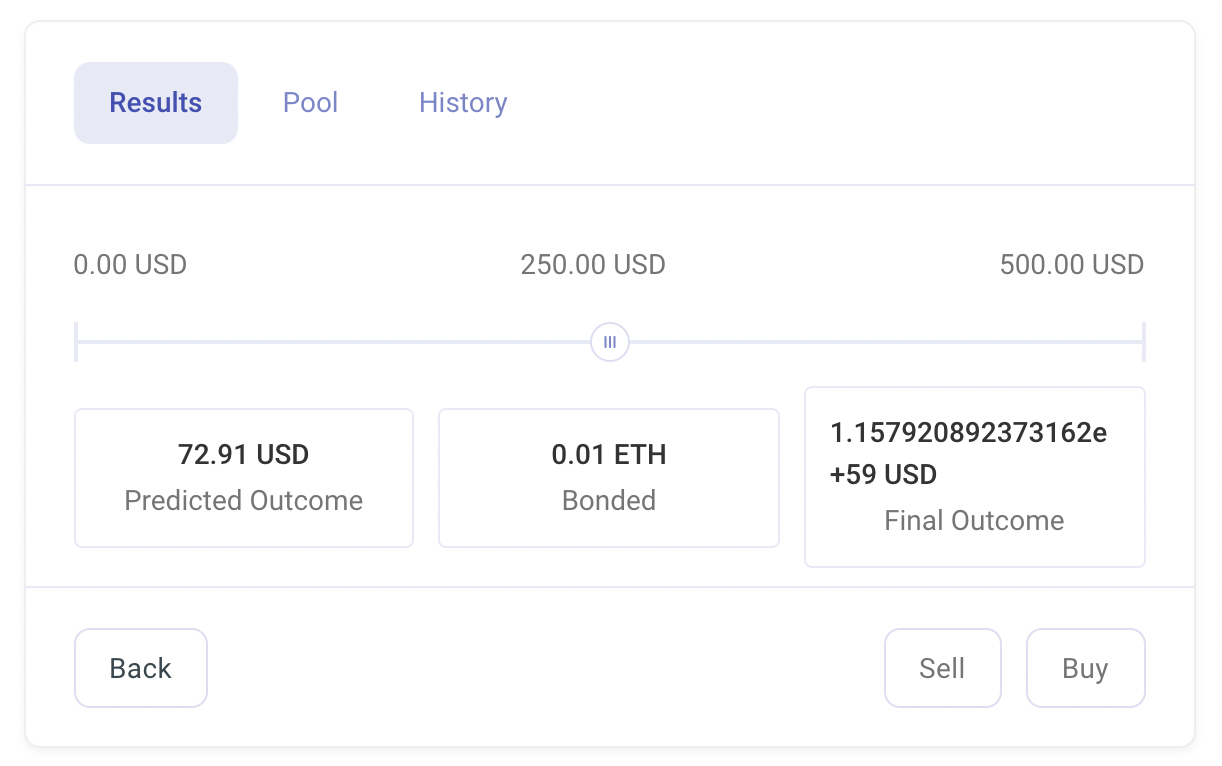Screen dimensions: 1222x766
Task: Click the 500.00 USD scale label
Action: 1072,264
